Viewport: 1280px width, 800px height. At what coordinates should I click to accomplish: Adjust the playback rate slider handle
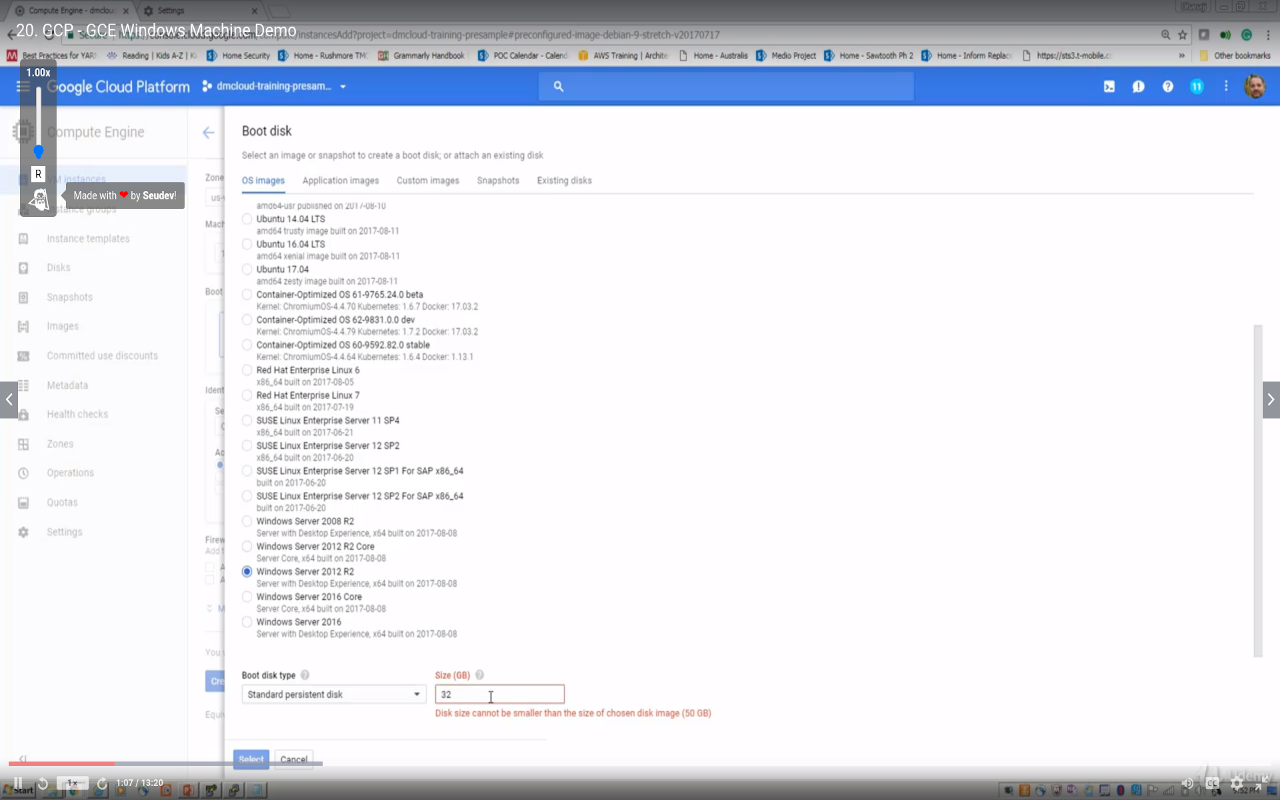click(x=39, y=152)
